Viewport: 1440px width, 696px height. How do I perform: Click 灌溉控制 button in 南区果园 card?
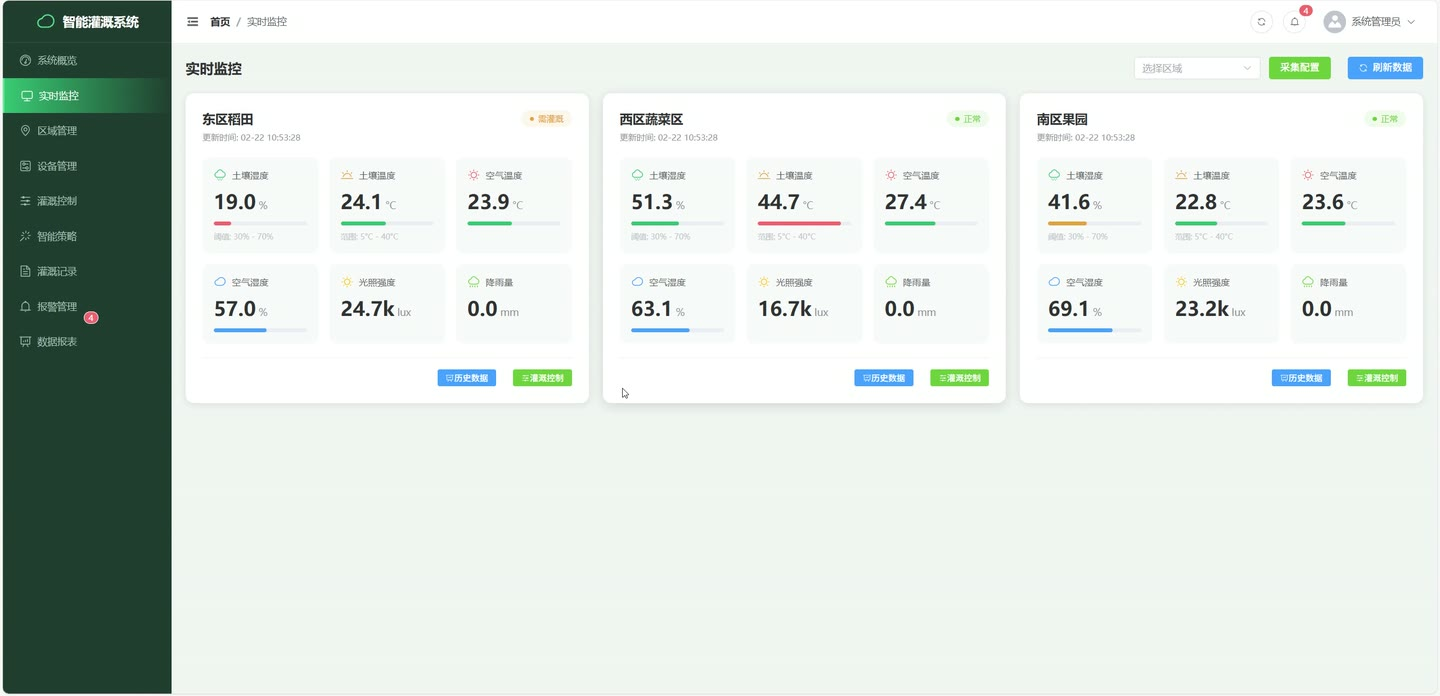tap(1377, 378)
